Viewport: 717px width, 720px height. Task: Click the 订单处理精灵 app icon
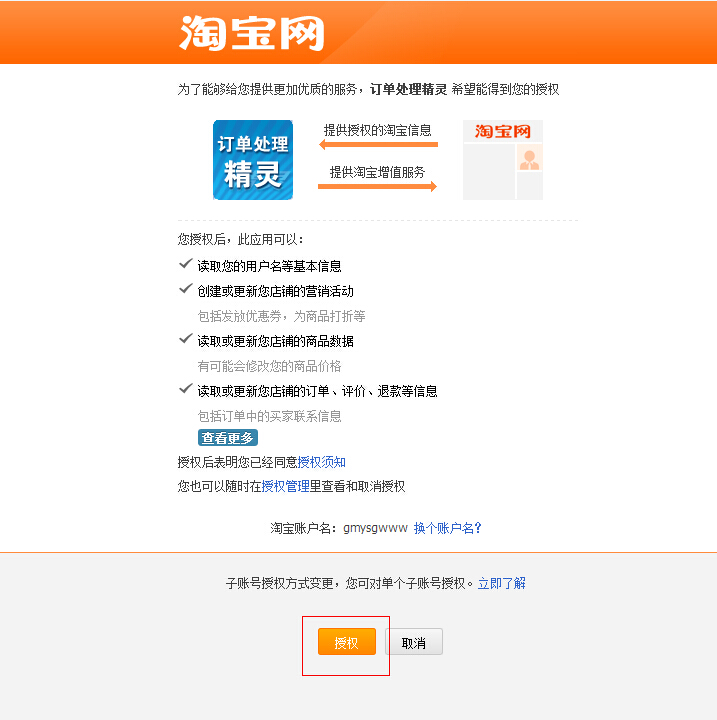[253, 160]
